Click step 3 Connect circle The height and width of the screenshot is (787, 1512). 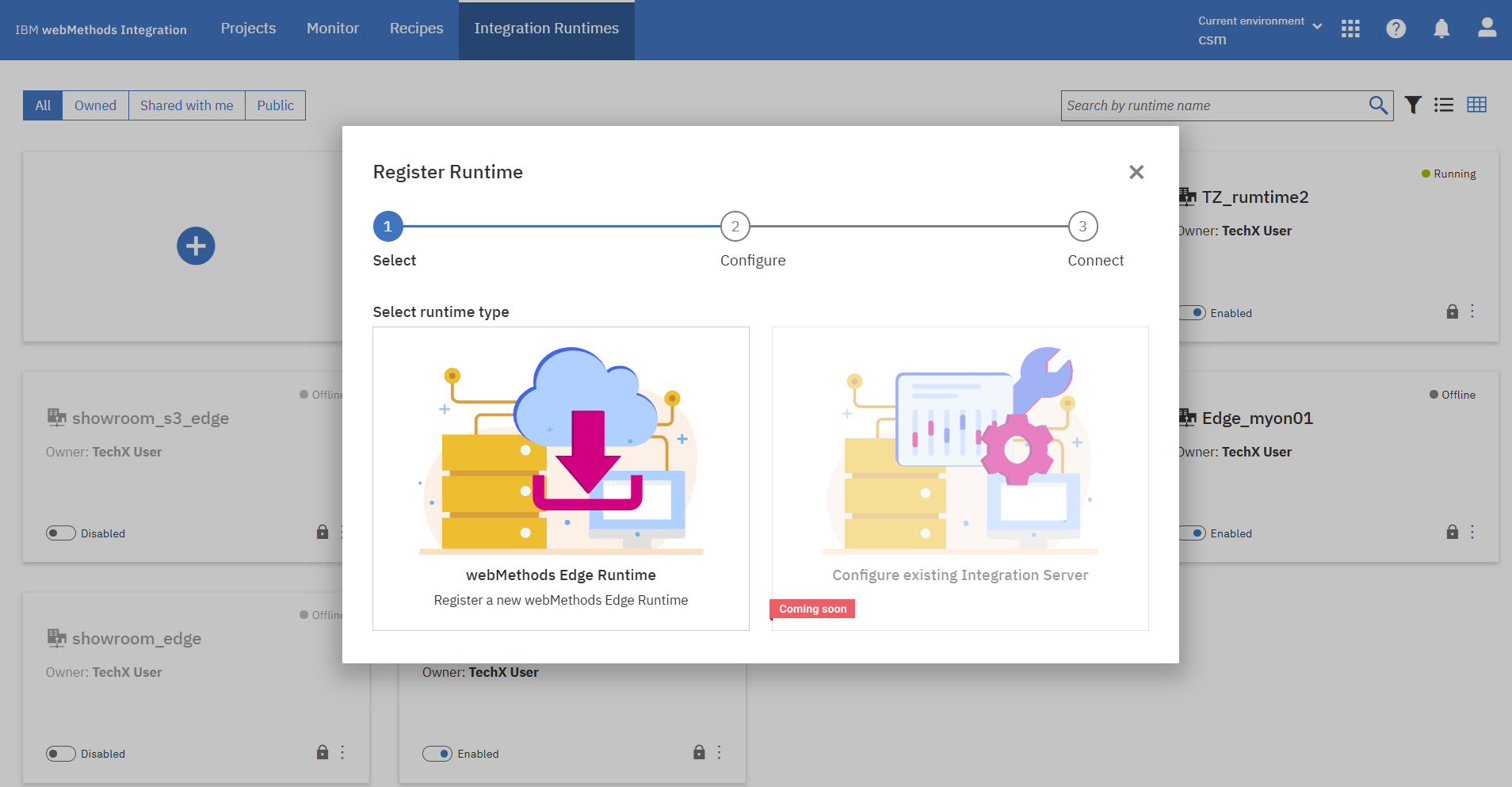(1083, 227)
